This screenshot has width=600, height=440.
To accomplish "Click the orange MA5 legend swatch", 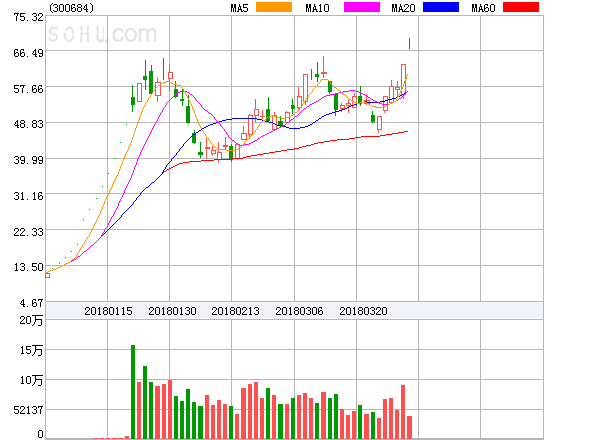I will (x=274, y=8).
